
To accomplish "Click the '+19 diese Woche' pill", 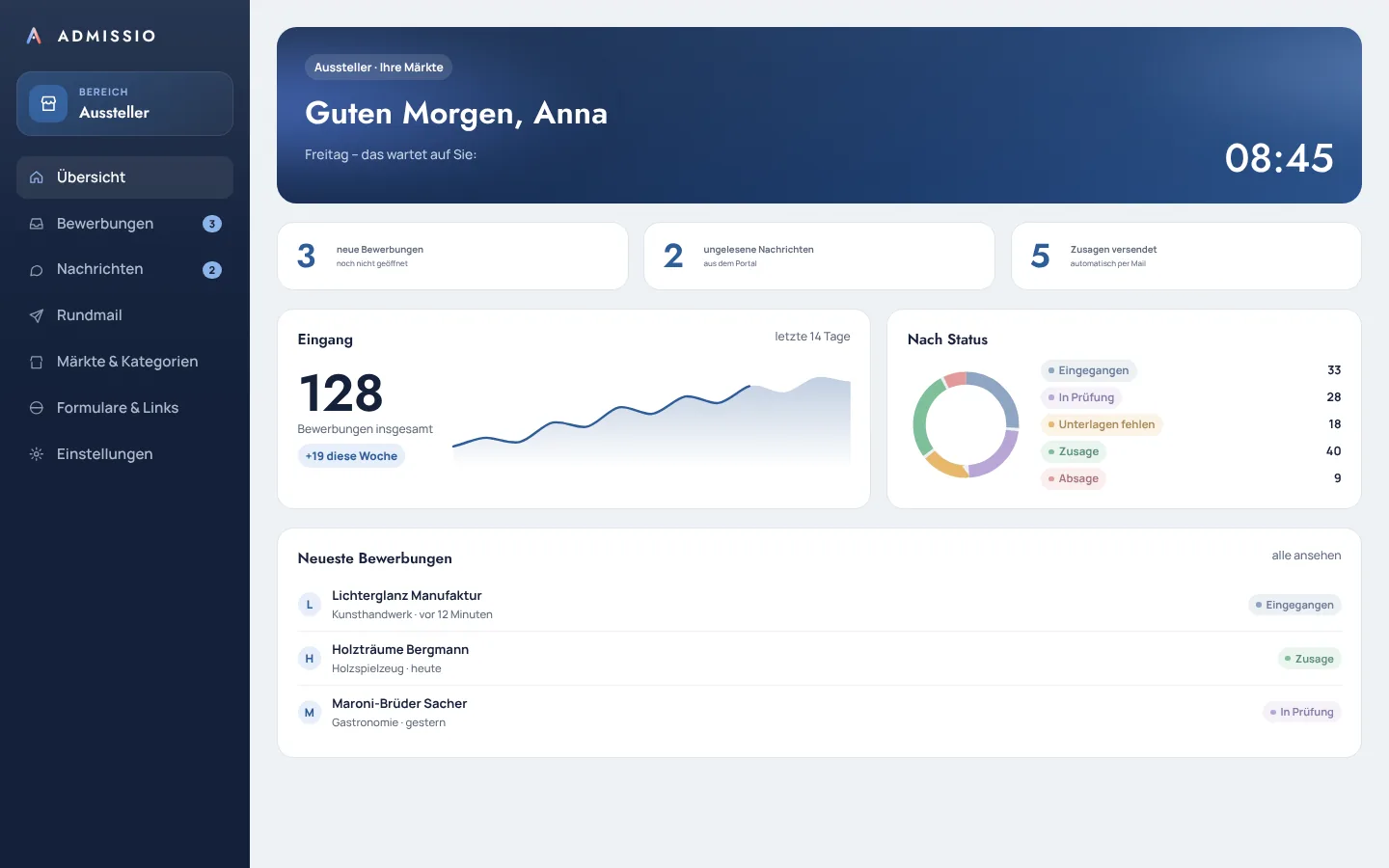I will coord(351,456).
